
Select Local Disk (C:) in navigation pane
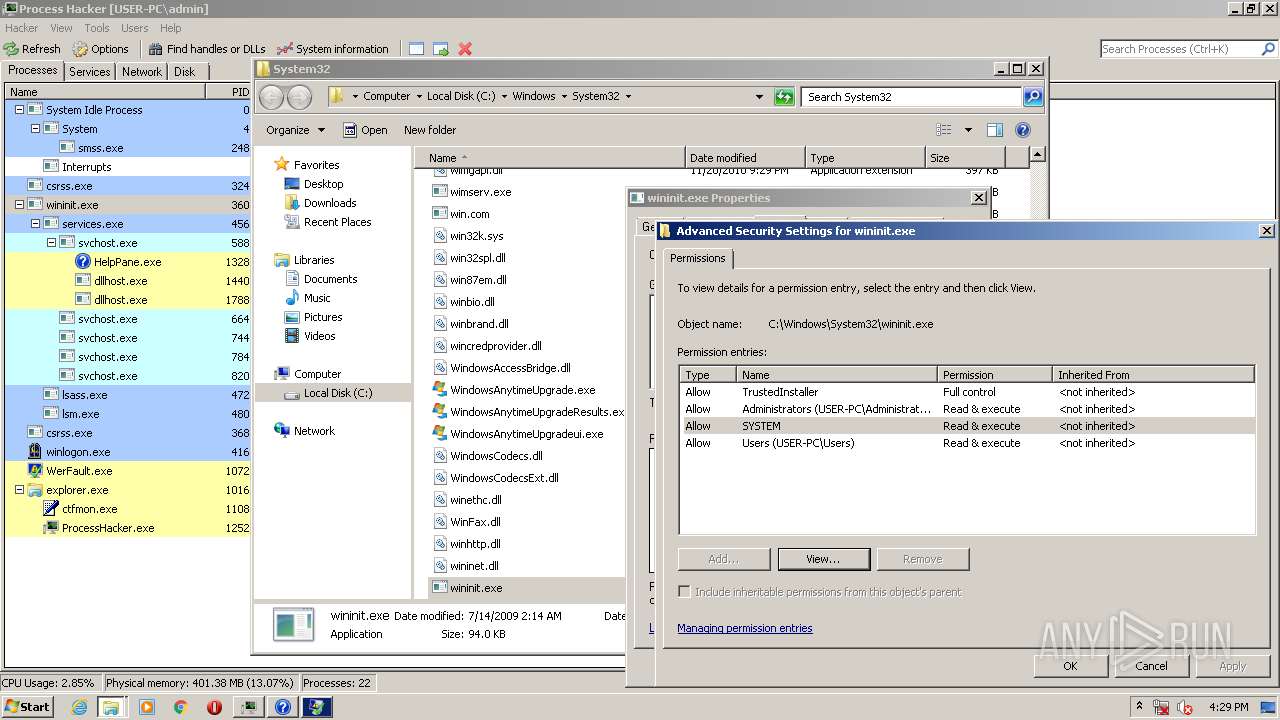(x=337, y=393)
